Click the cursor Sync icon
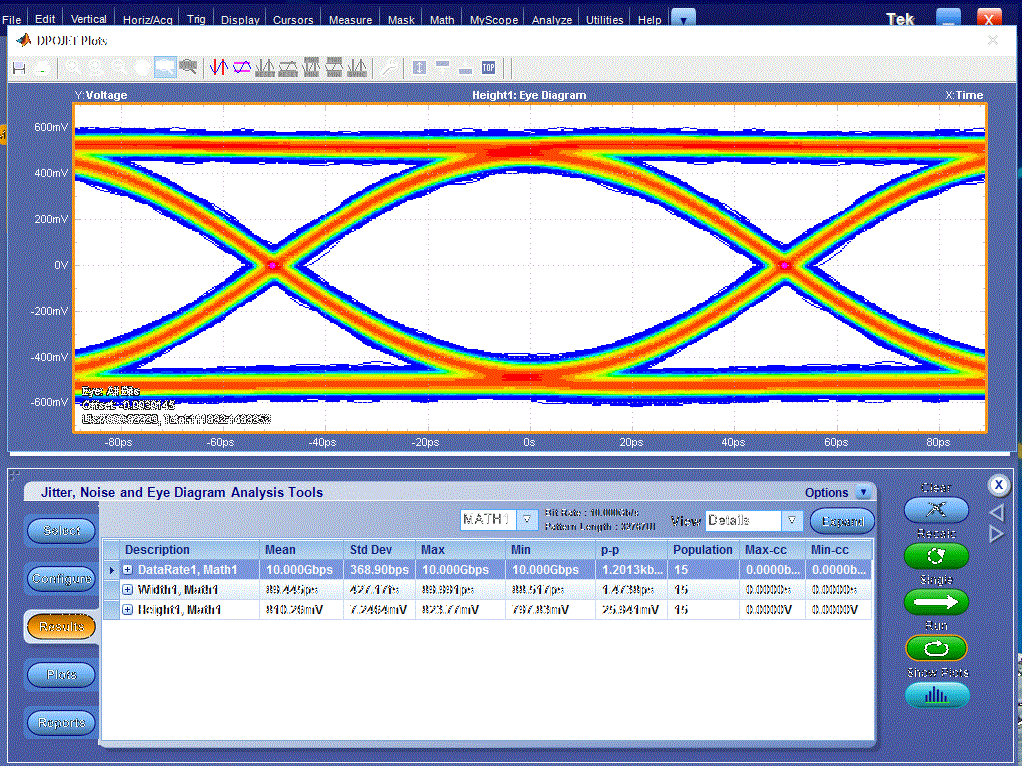The width and height of the screenshot is (1022, 766). coord(357,67)
